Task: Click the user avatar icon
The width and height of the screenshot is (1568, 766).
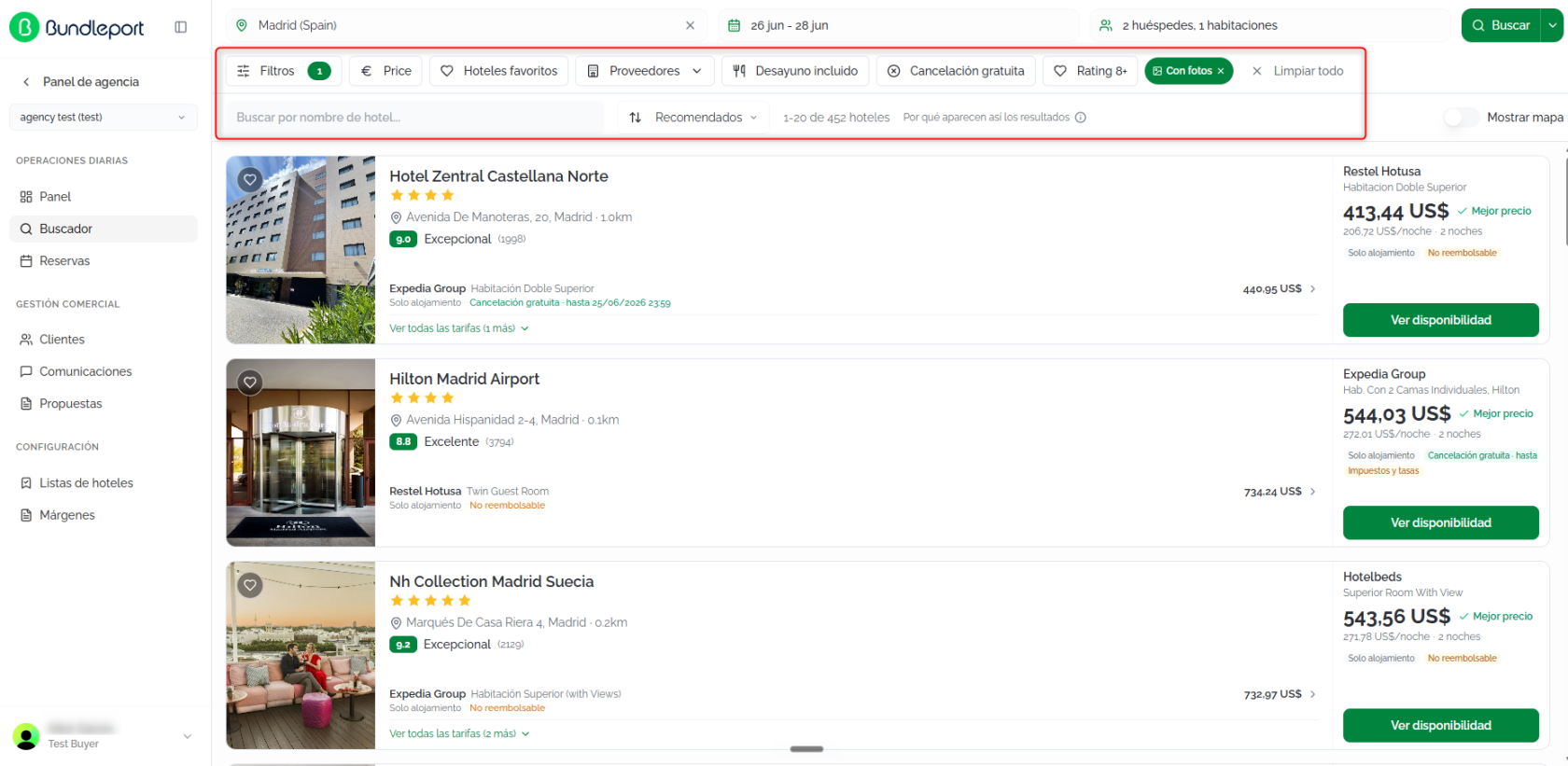Action: (x=26, y=736)
